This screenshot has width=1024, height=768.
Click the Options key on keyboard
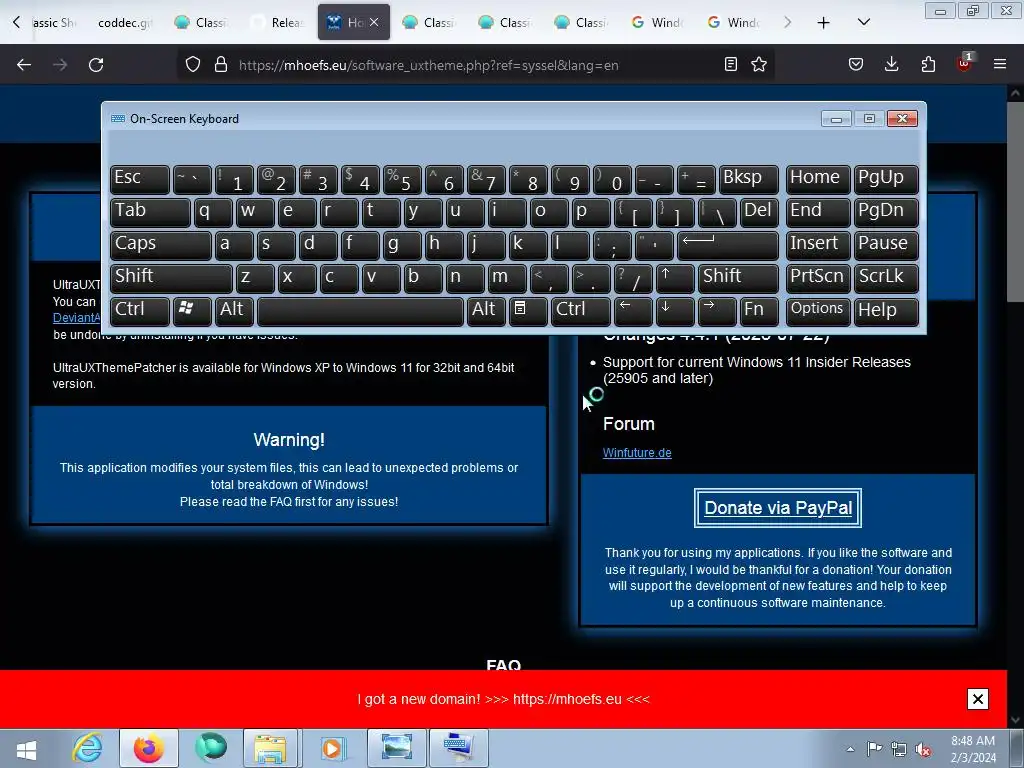818,310
